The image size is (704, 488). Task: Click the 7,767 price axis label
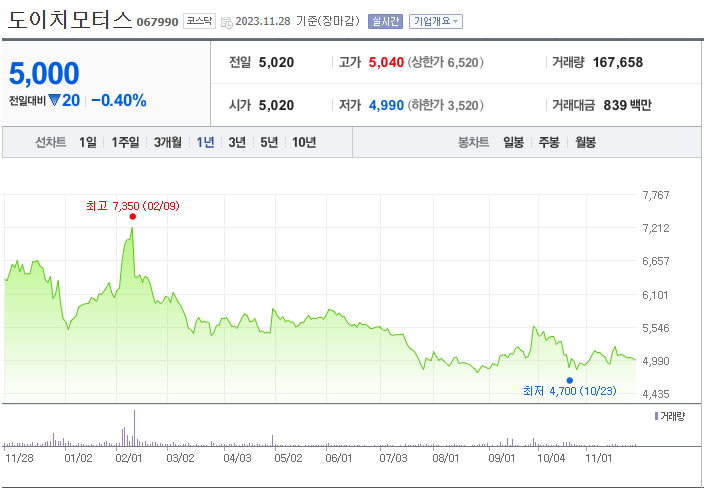click(656, 195)
